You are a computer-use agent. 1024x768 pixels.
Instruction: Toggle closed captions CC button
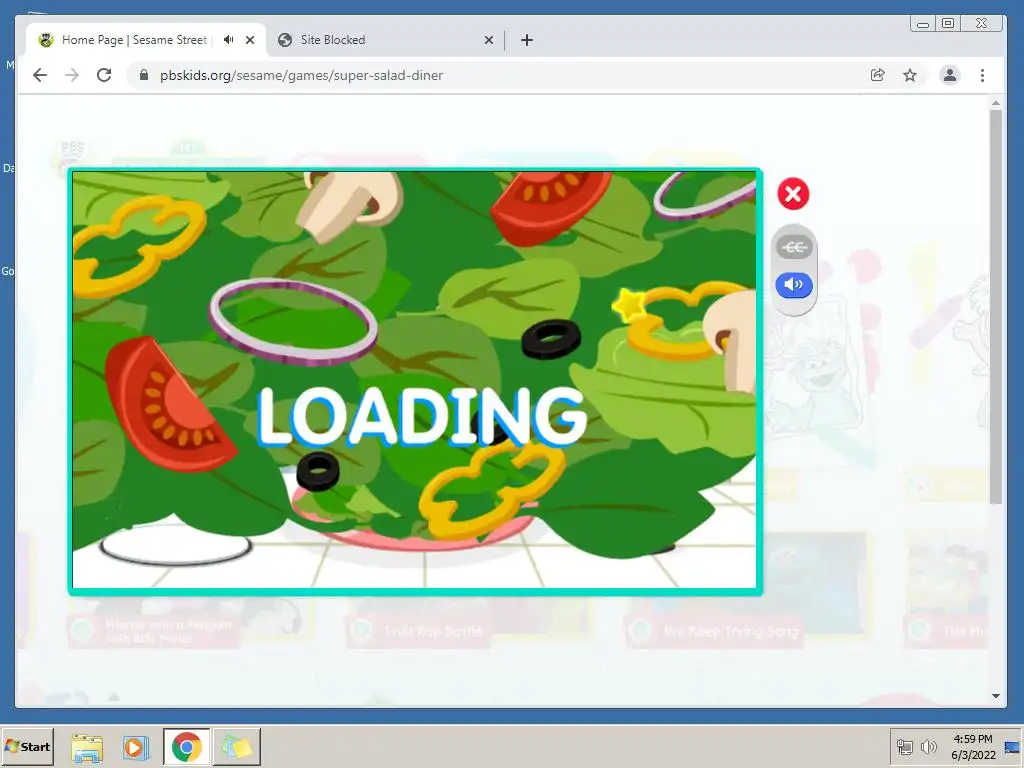pyautogui.click(x=793, y=247)
